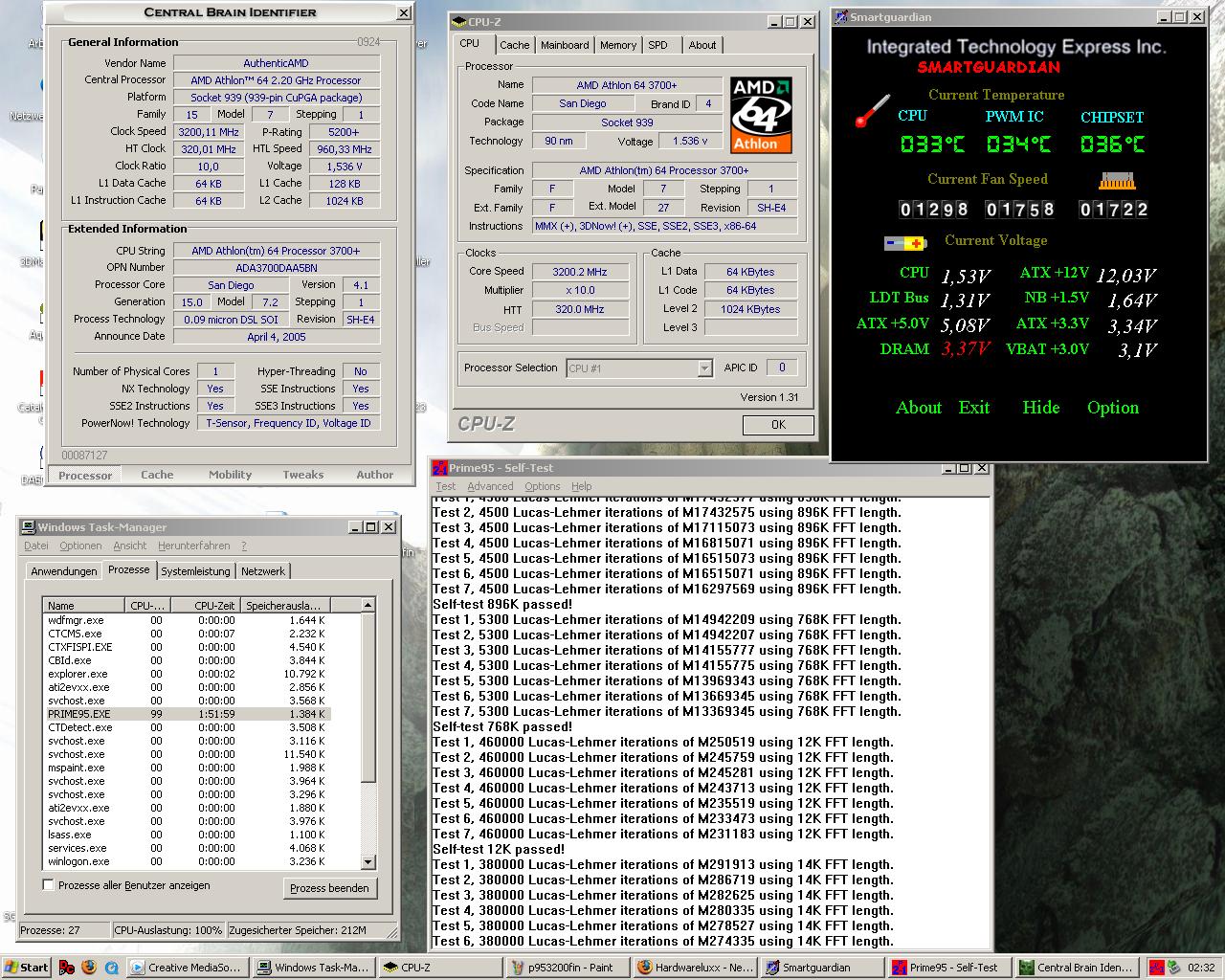Switch to Tweaks tab in Central Brain Identifier
Screen dimensions: 1225x980
coord(303,475)
